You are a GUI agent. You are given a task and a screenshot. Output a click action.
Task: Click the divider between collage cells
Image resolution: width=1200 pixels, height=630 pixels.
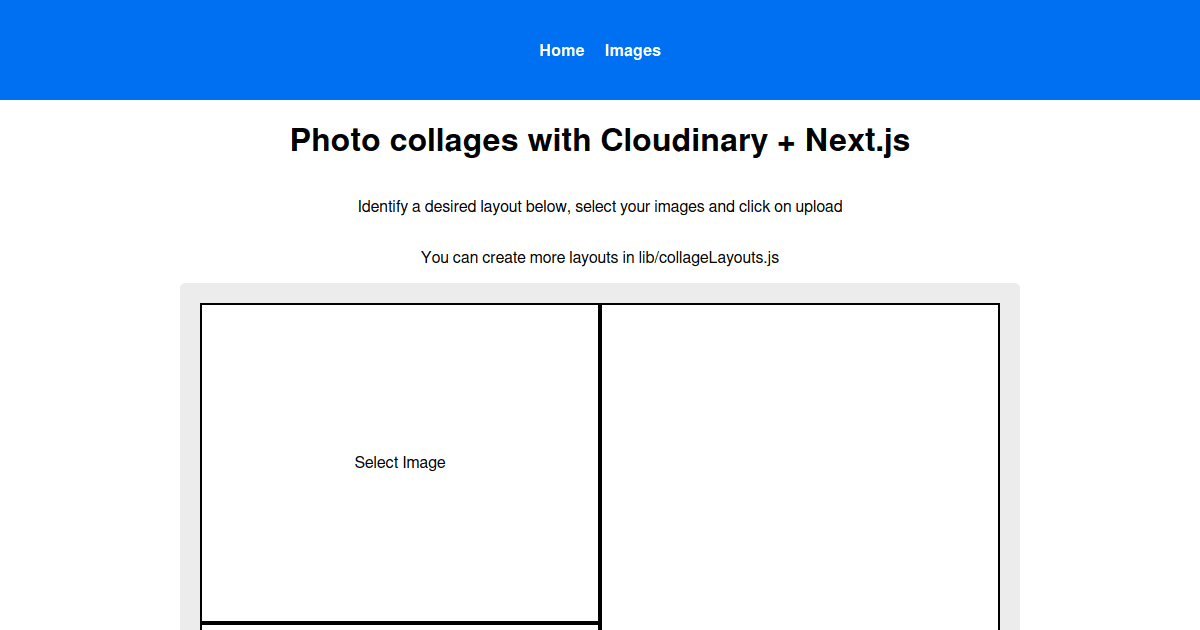[x=600, y=462]
